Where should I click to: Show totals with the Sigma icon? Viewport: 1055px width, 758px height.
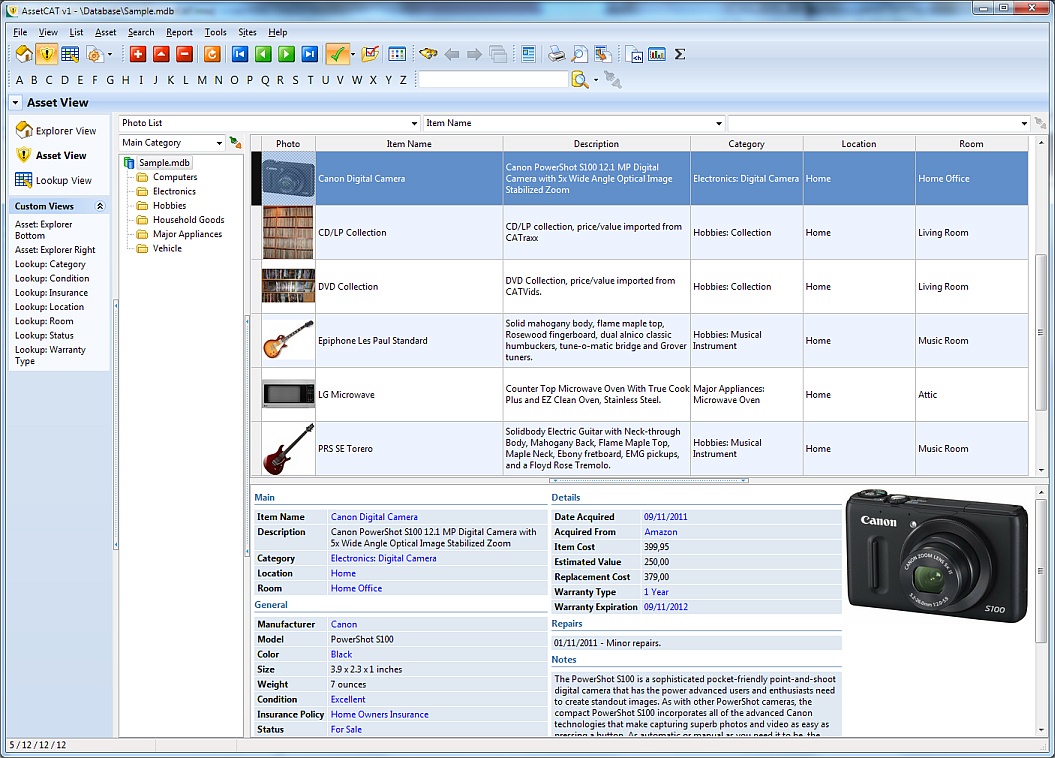[680, 53]
